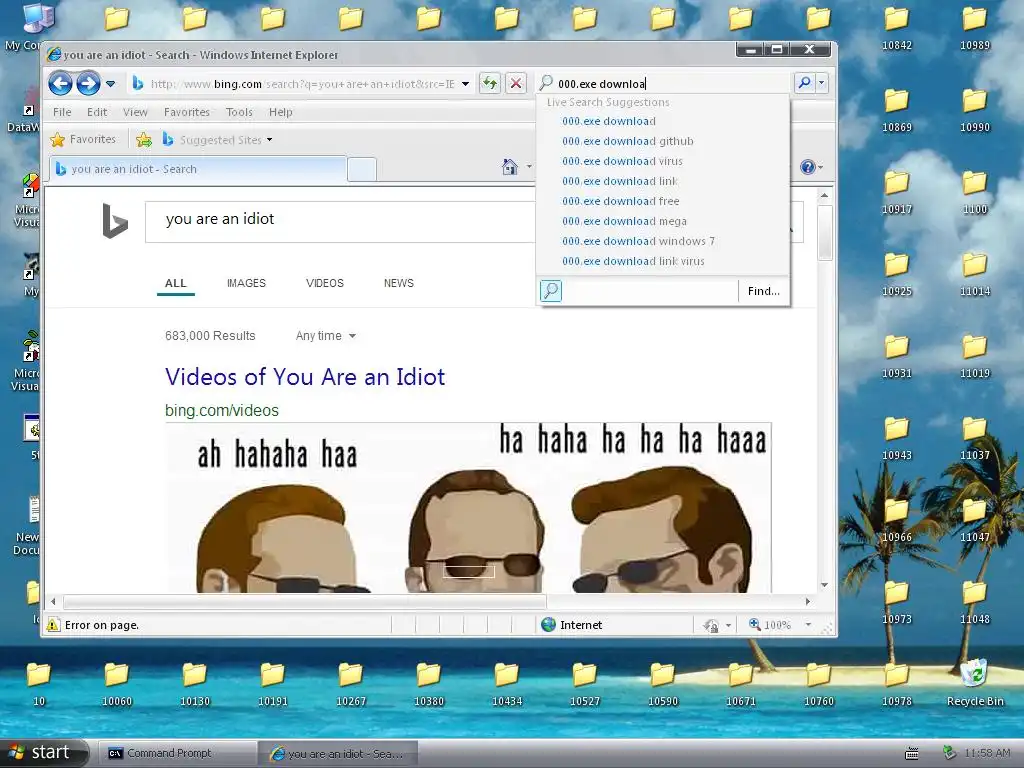
Task: Click the Windows start button
Action: (x=44, y=752)
